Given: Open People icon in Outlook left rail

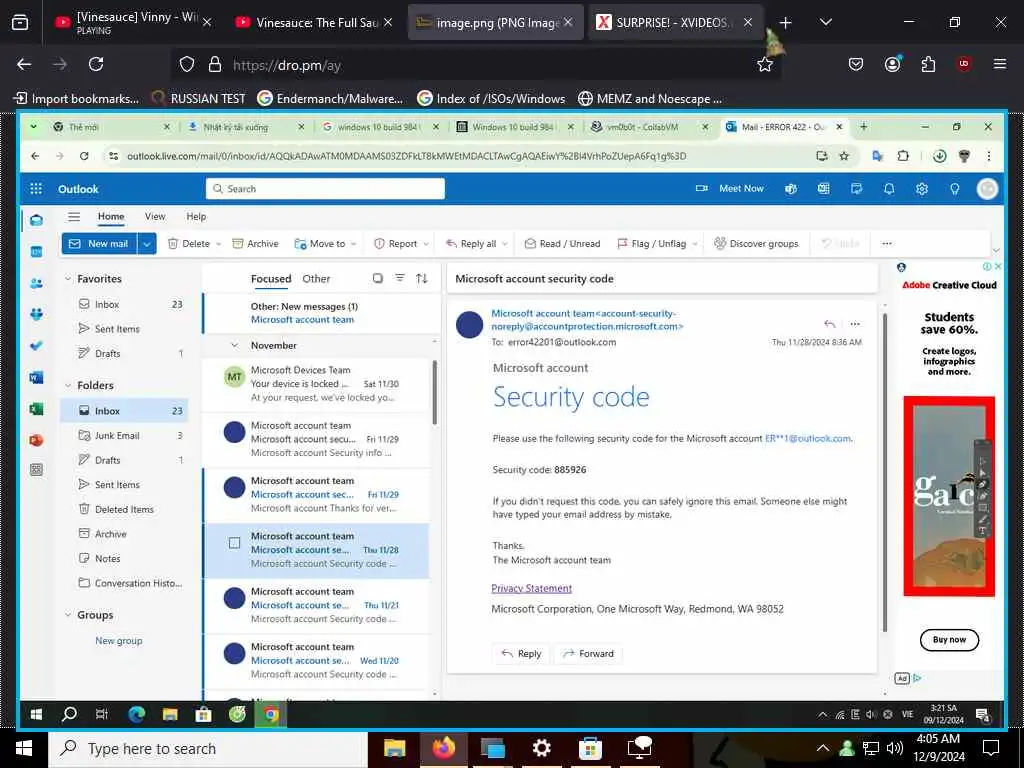Looking at the screenshot, I should pos(37,283).
